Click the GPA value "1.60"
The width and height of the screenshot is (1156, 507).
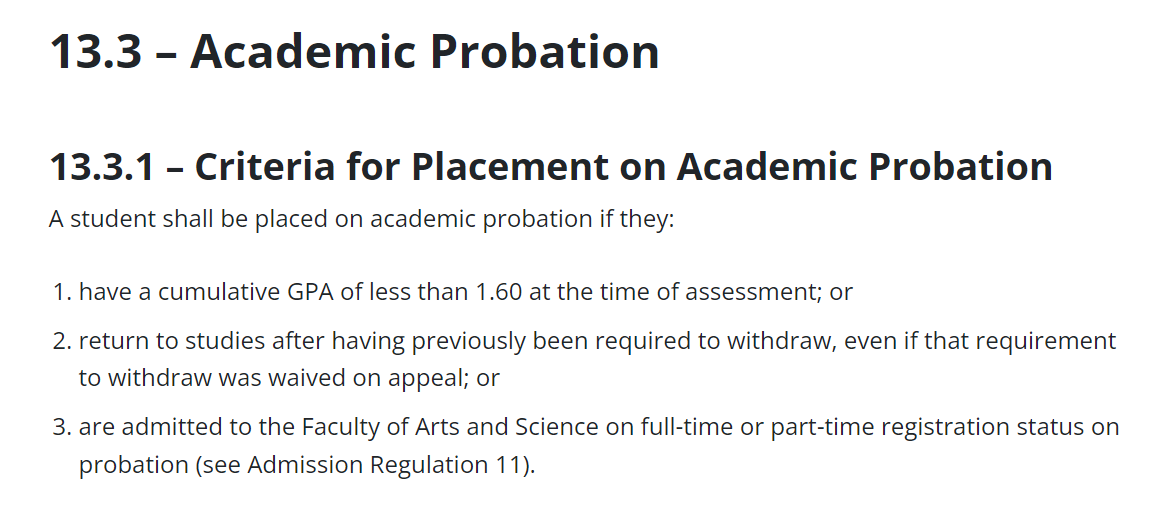pyautogui.click(x=499, y=292)
